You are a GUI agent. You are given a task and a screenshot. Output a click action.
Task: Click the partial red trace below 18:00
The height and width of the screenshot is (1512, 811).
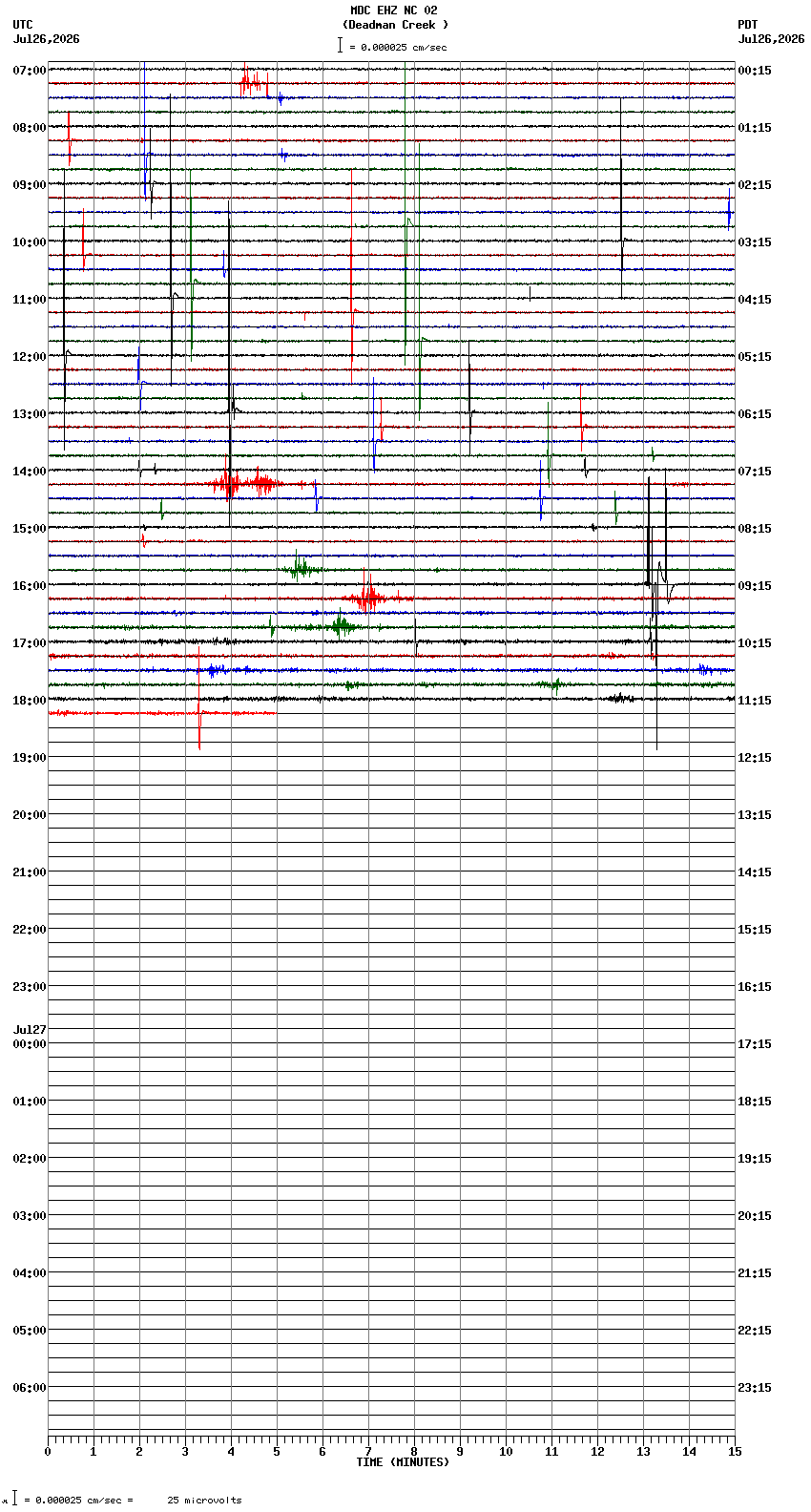point(162,713)
